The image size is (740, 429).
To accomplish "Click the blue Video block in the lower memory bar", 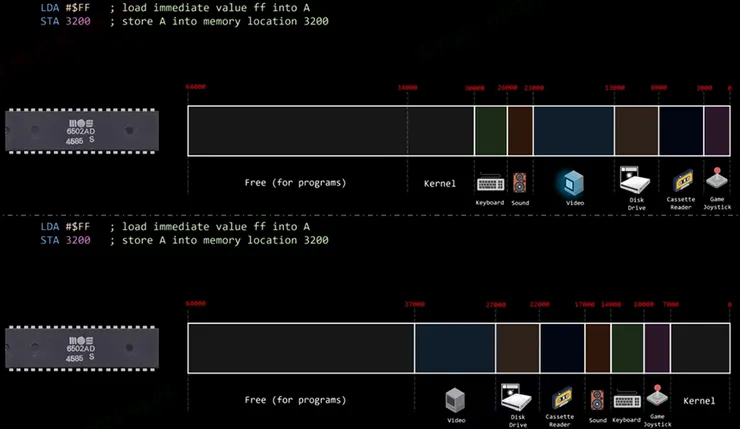I will pos(455,348).
